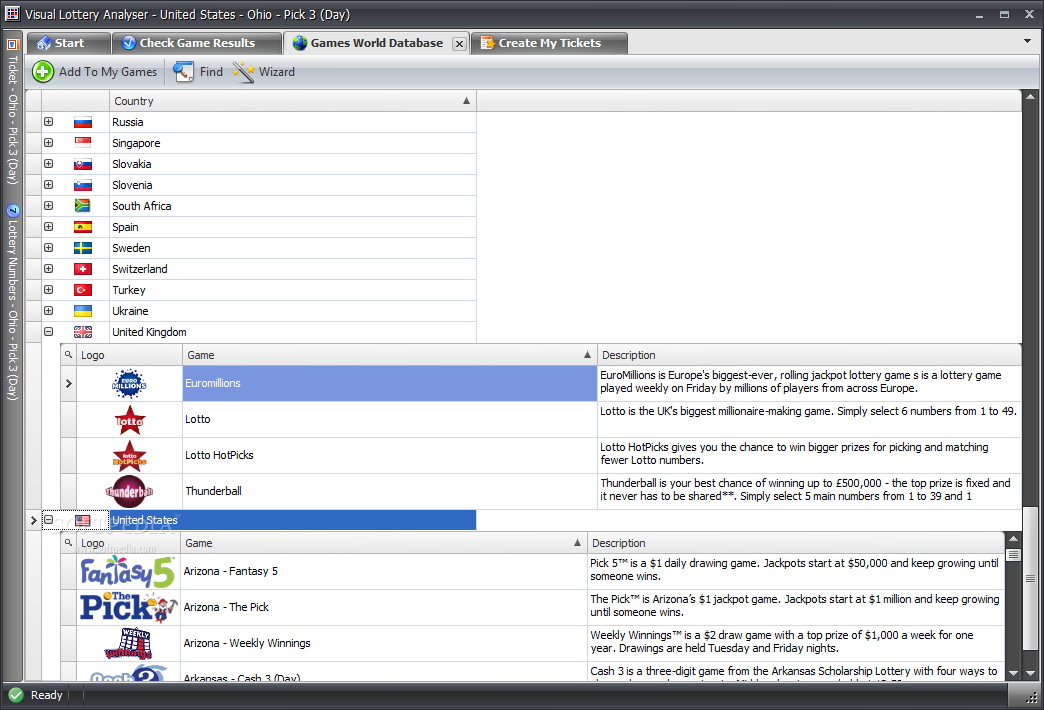Click the Turkey flag icon
Image resolution: width=1044 pixels, height=710 pixels.
tap(83, 290)
